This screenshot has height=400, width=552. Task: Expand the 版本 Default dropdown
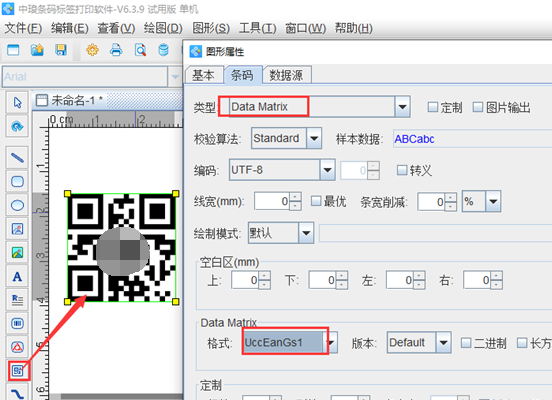click(444, 342)
